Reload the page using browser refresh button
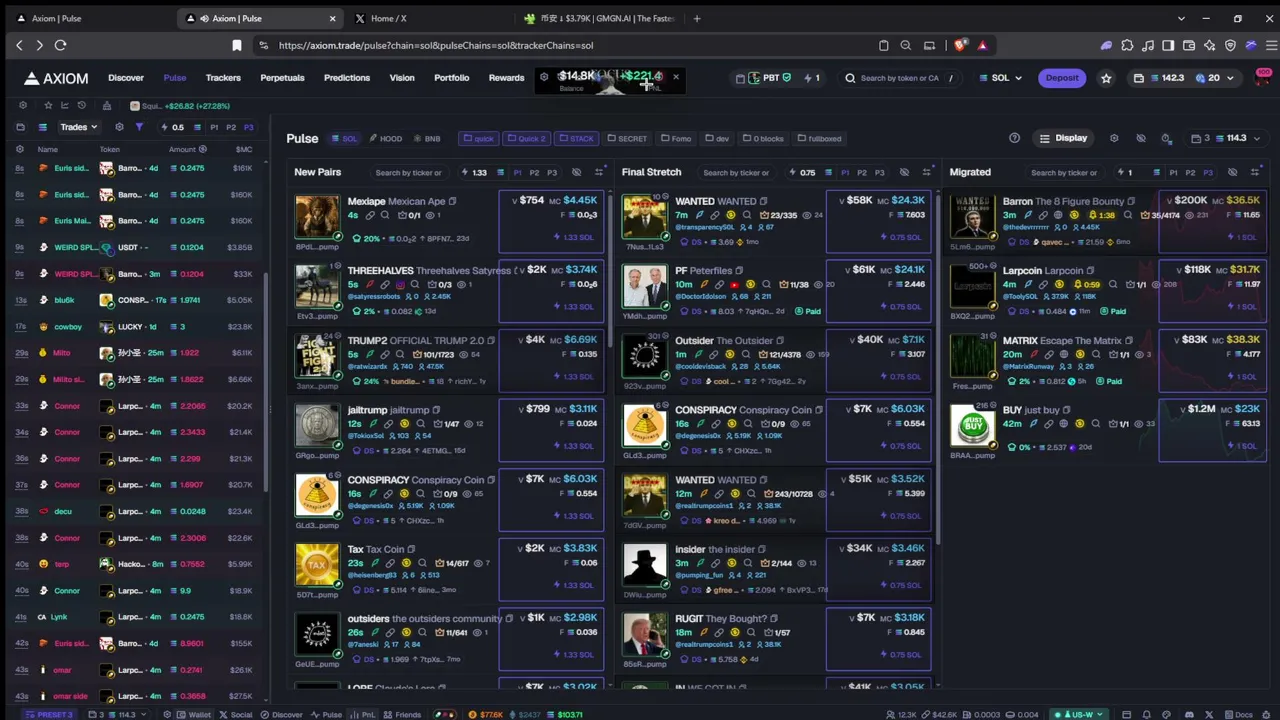 [60, 45]
